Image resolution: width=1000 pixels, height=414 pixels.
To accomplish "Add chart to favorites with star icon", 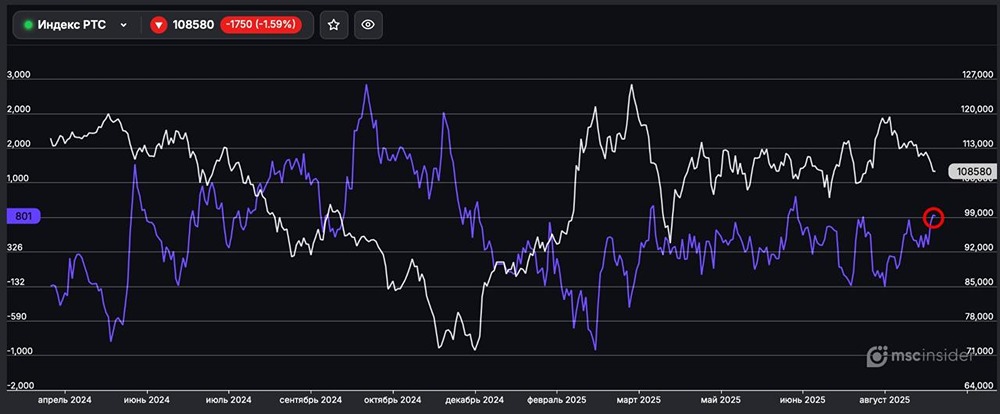I will pyautogui.click(x=334, y=25).
